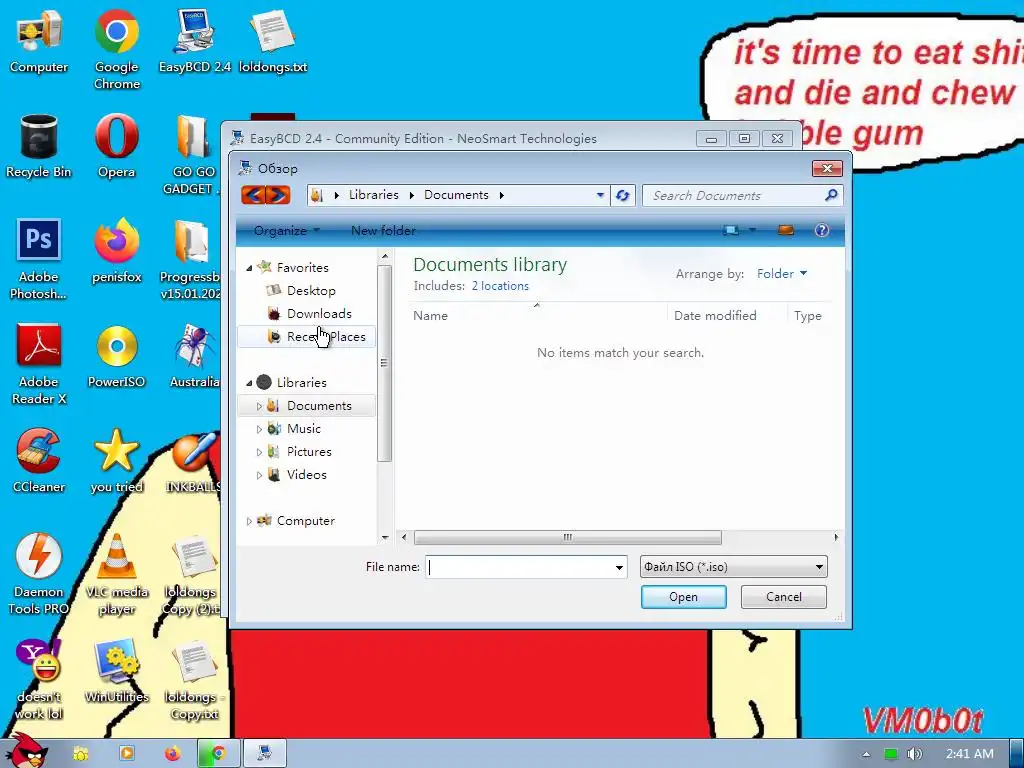Viewport: 1024px width, 768px height.
Task: Open the file type 'Файл ISO (*.iso)' dropdown
Action: (x=733, y=567)
